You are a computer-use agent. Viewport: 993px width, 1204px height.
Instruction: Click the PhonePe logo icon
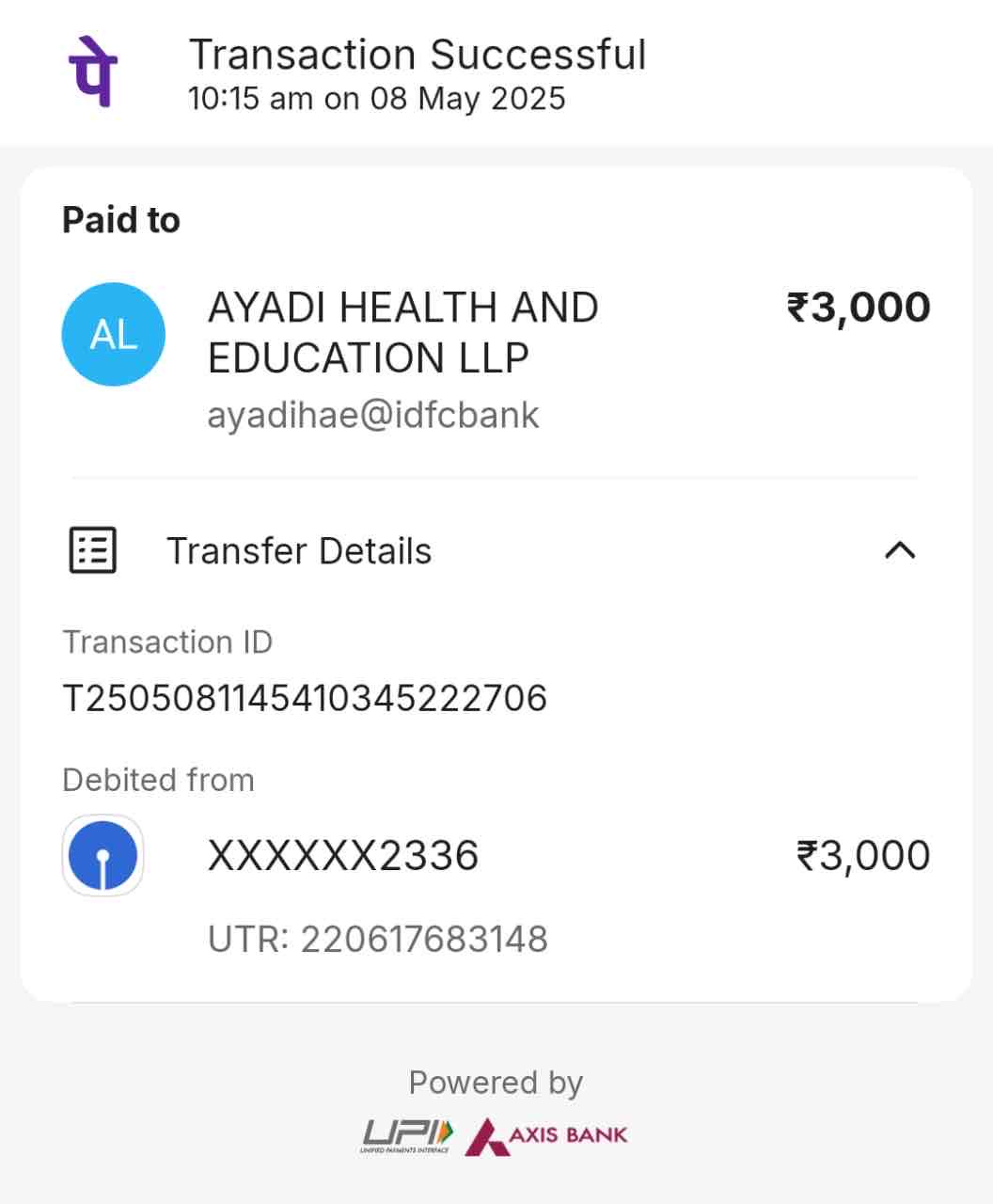(x=93, y=71)
